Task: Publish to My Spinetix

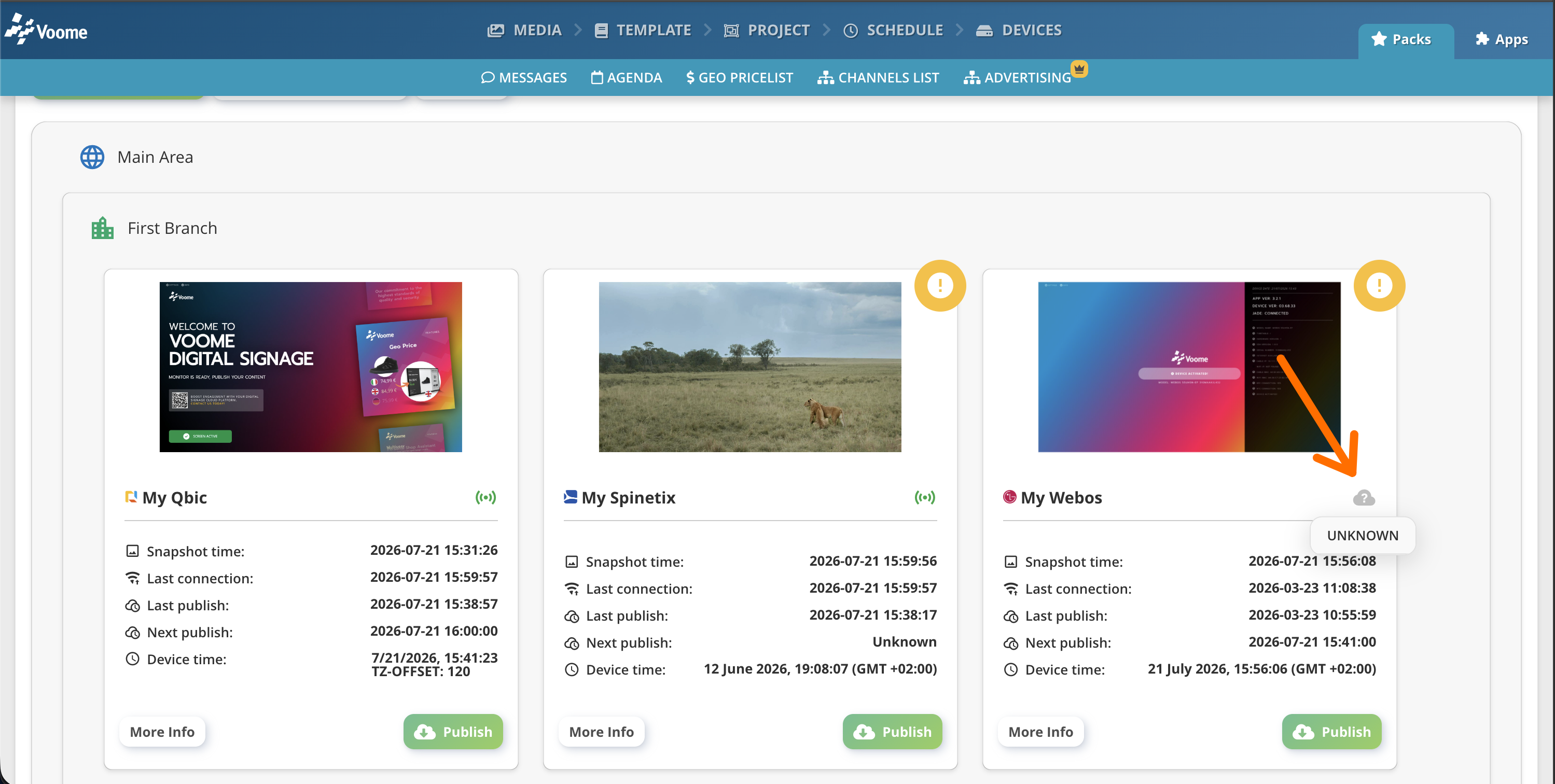Action: point(893,732)
